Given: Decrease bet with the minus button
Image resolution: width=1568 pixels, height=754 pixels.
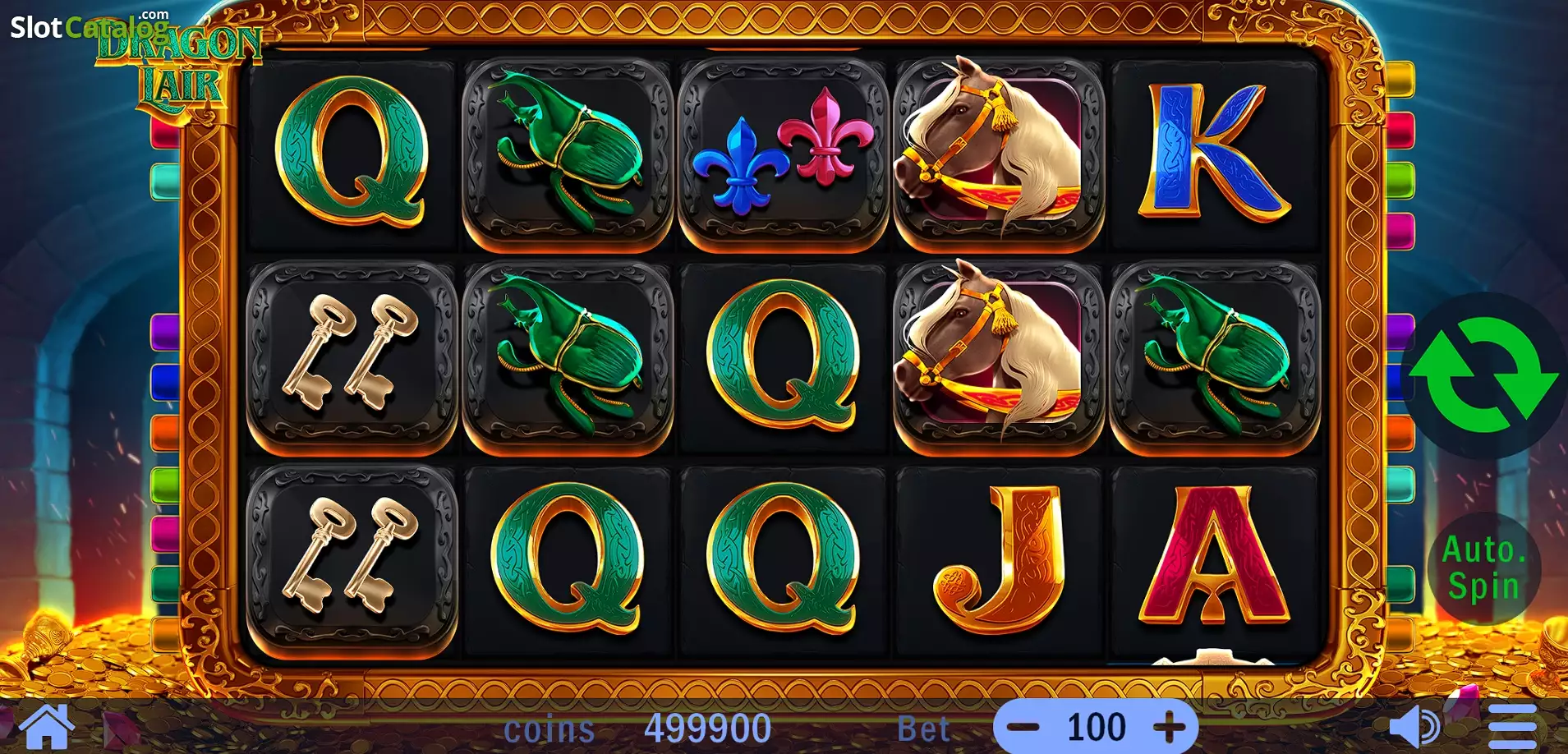Looking at the screenshot, I should [x=1023, y=727].
